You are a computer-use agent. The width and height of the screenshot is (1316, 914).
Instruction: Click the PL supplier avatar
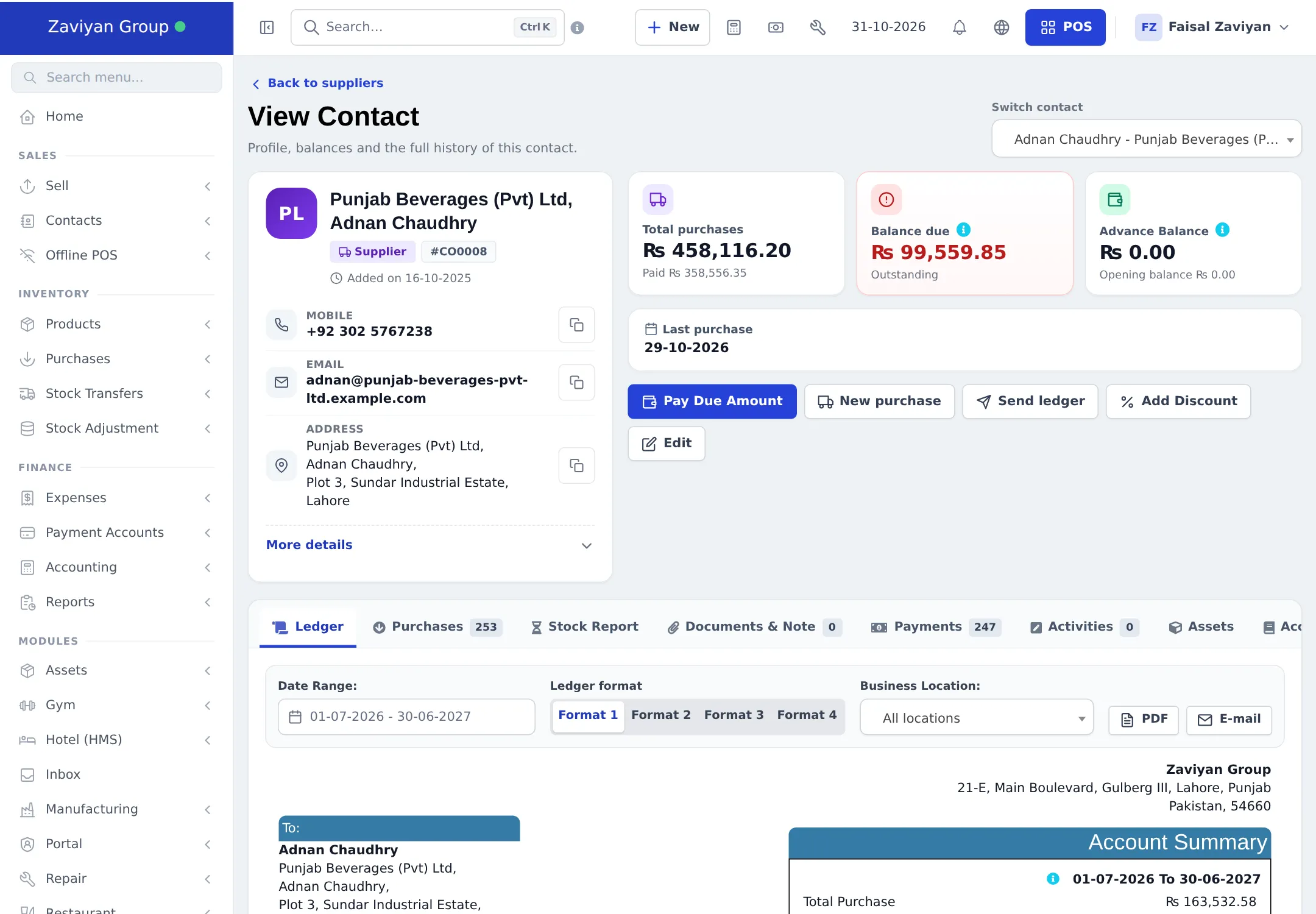[291, 213]
